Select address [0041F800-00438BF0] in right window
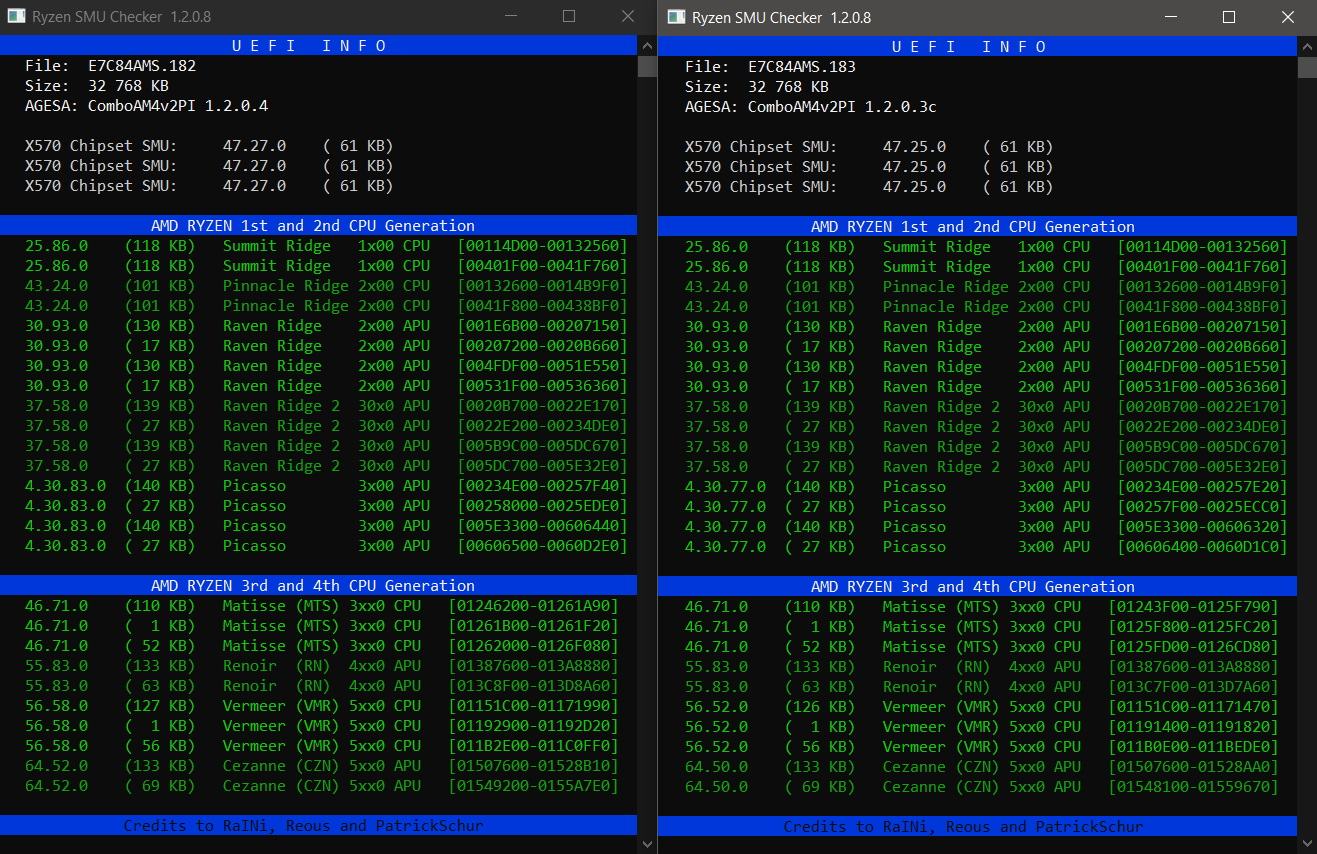The width and height of the screenshot is (1317, 854). 1203,307
